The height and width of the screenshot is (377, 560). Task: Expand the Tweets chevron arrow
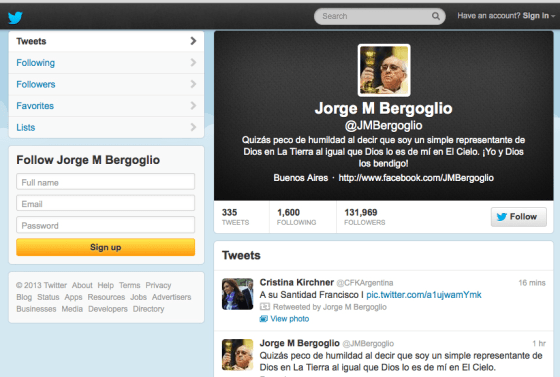[x=193, y=41]
